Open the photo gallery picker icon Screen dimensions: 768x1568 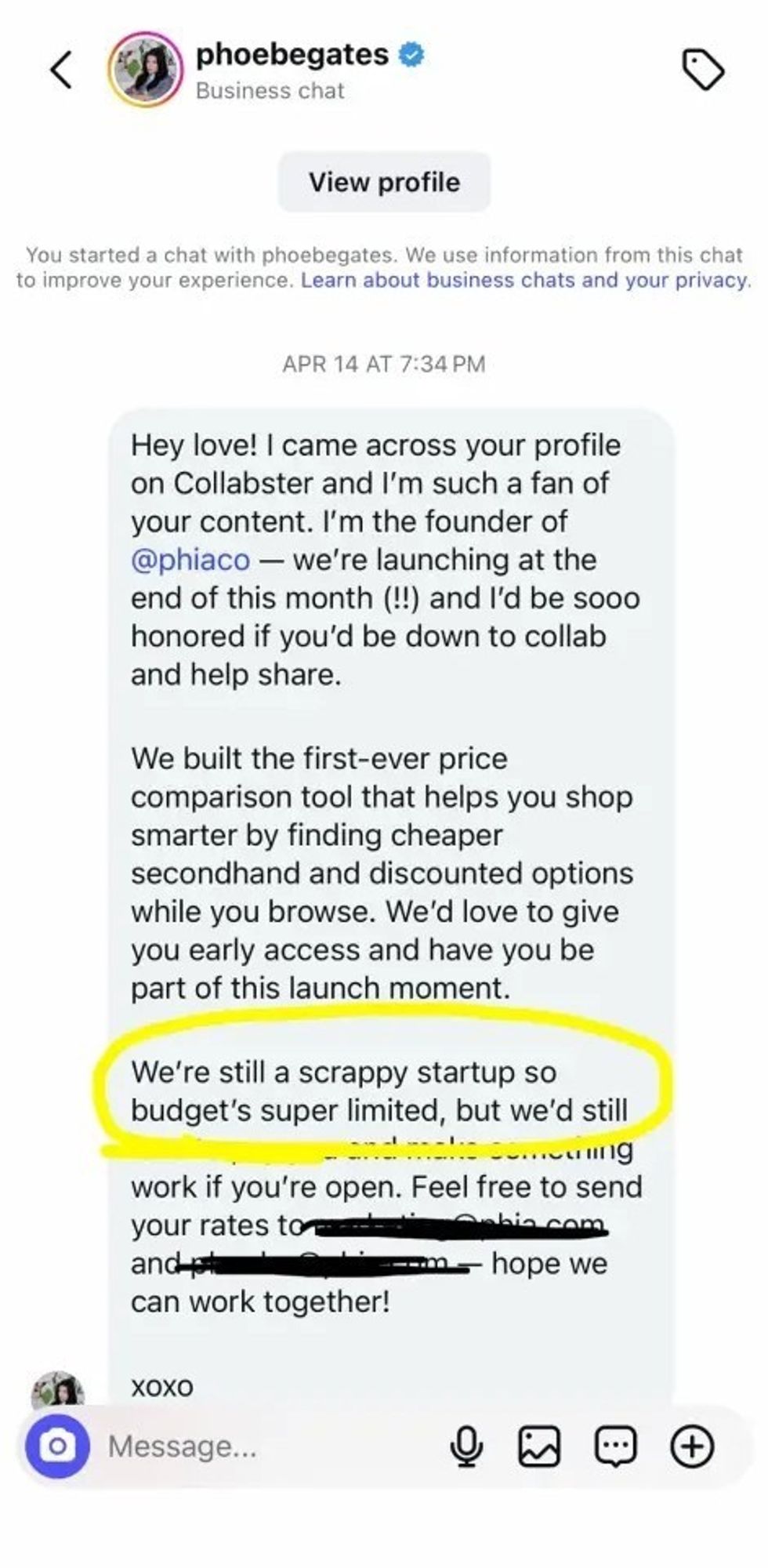[x=539, y=1445]
